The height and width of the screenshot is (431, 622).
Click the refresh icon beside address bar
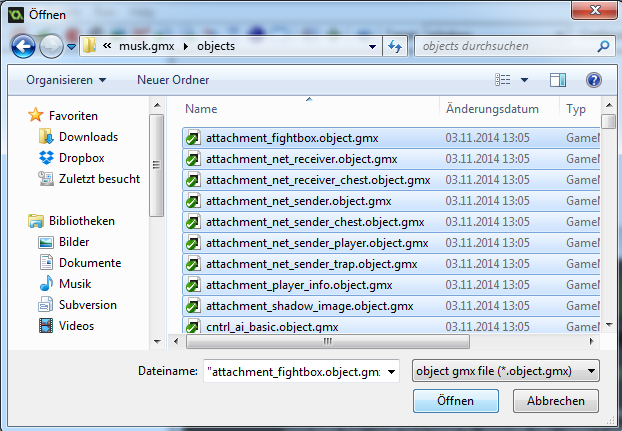(x=395, y=46)
